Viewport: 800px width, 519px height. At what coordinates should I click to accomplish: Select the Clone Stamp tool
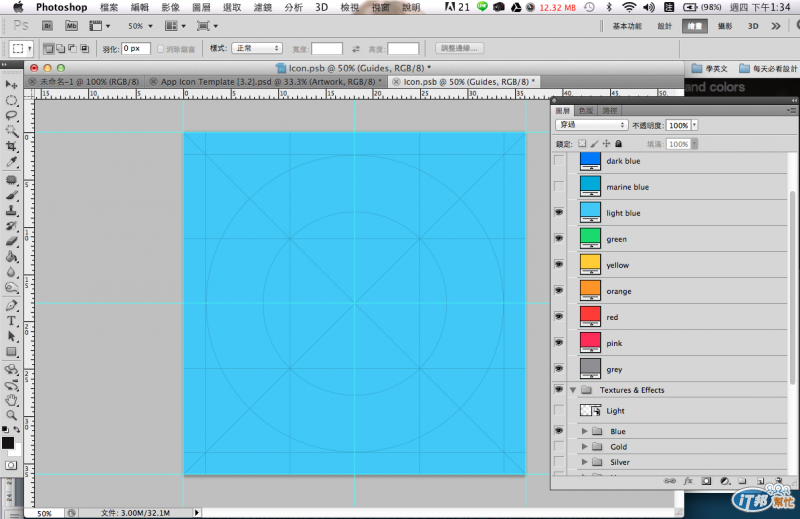point(11,210)
